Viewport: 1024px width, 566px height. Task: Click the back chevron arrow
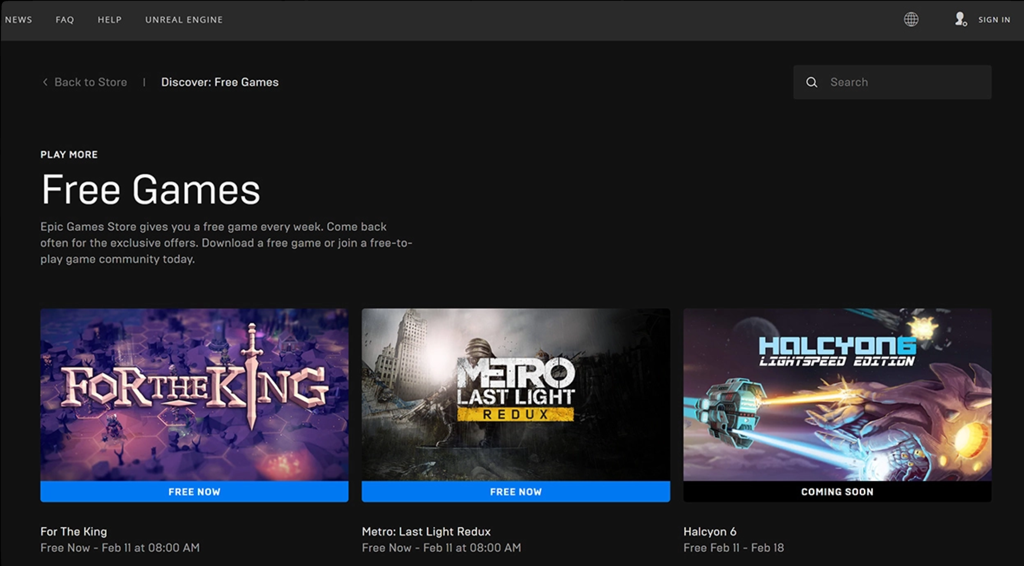[x=45, y=82]
